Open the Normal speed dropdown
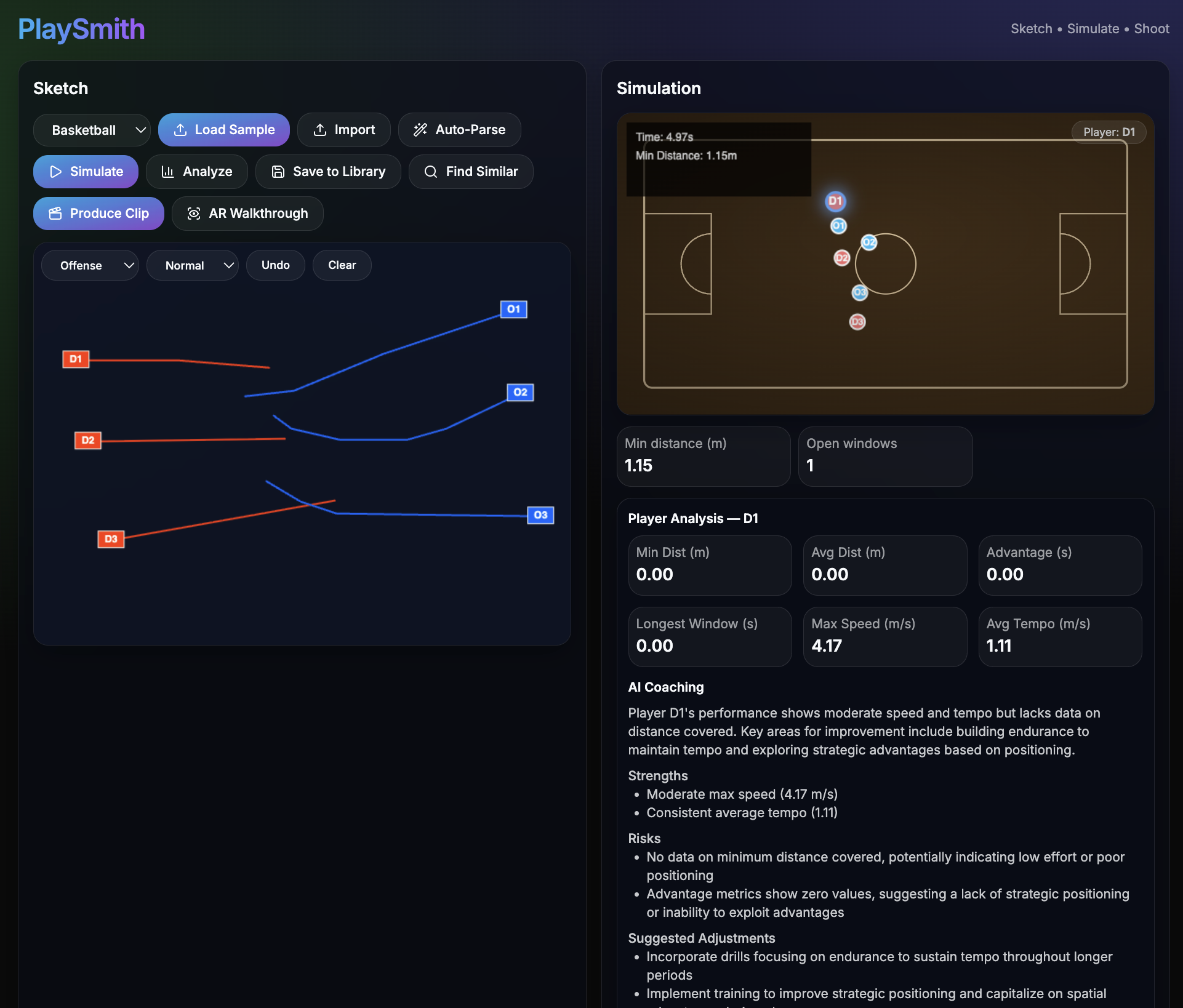 (x=192, y=265)
